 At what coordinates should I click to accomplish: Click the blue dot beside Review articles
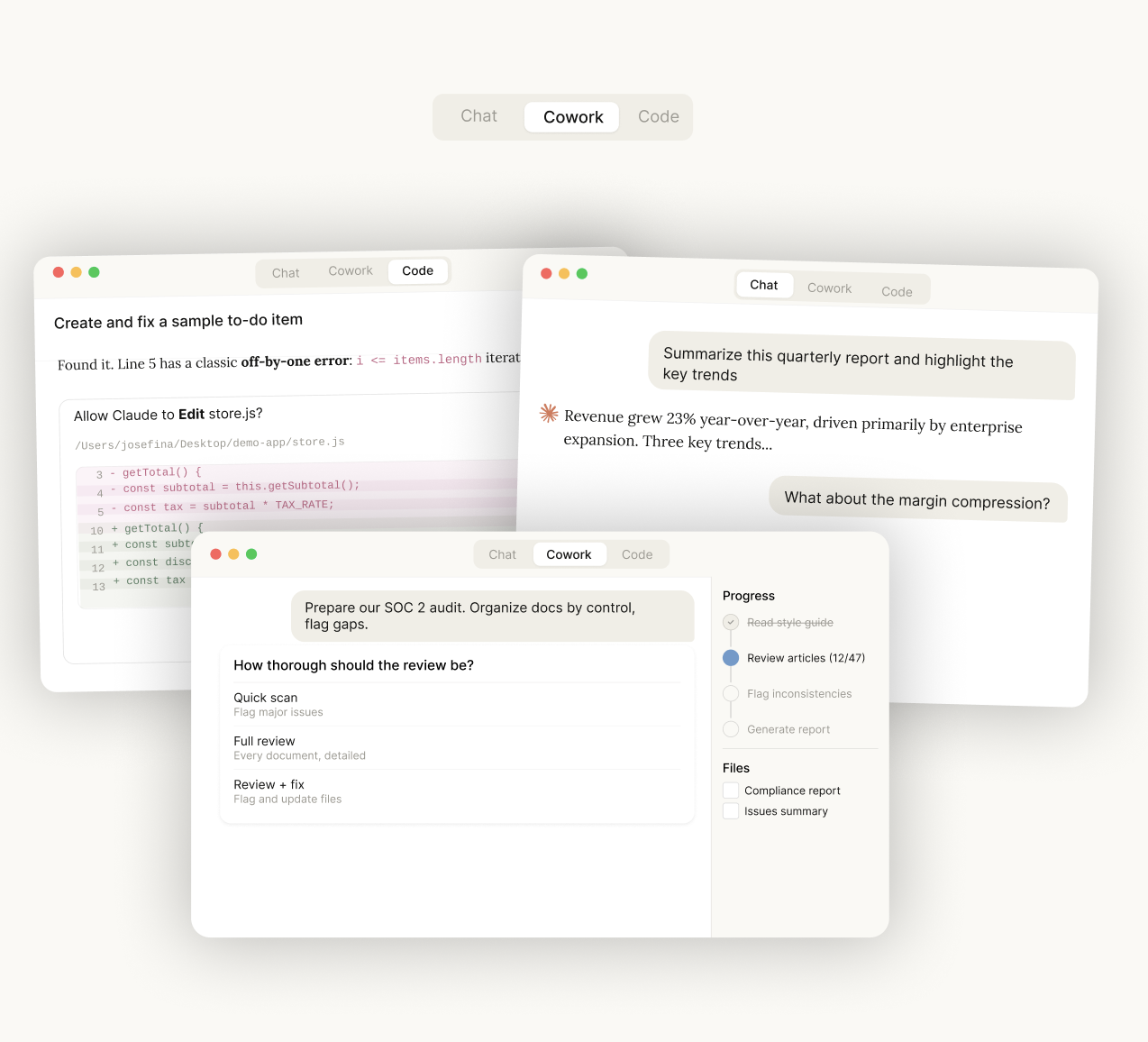point(731,658)
